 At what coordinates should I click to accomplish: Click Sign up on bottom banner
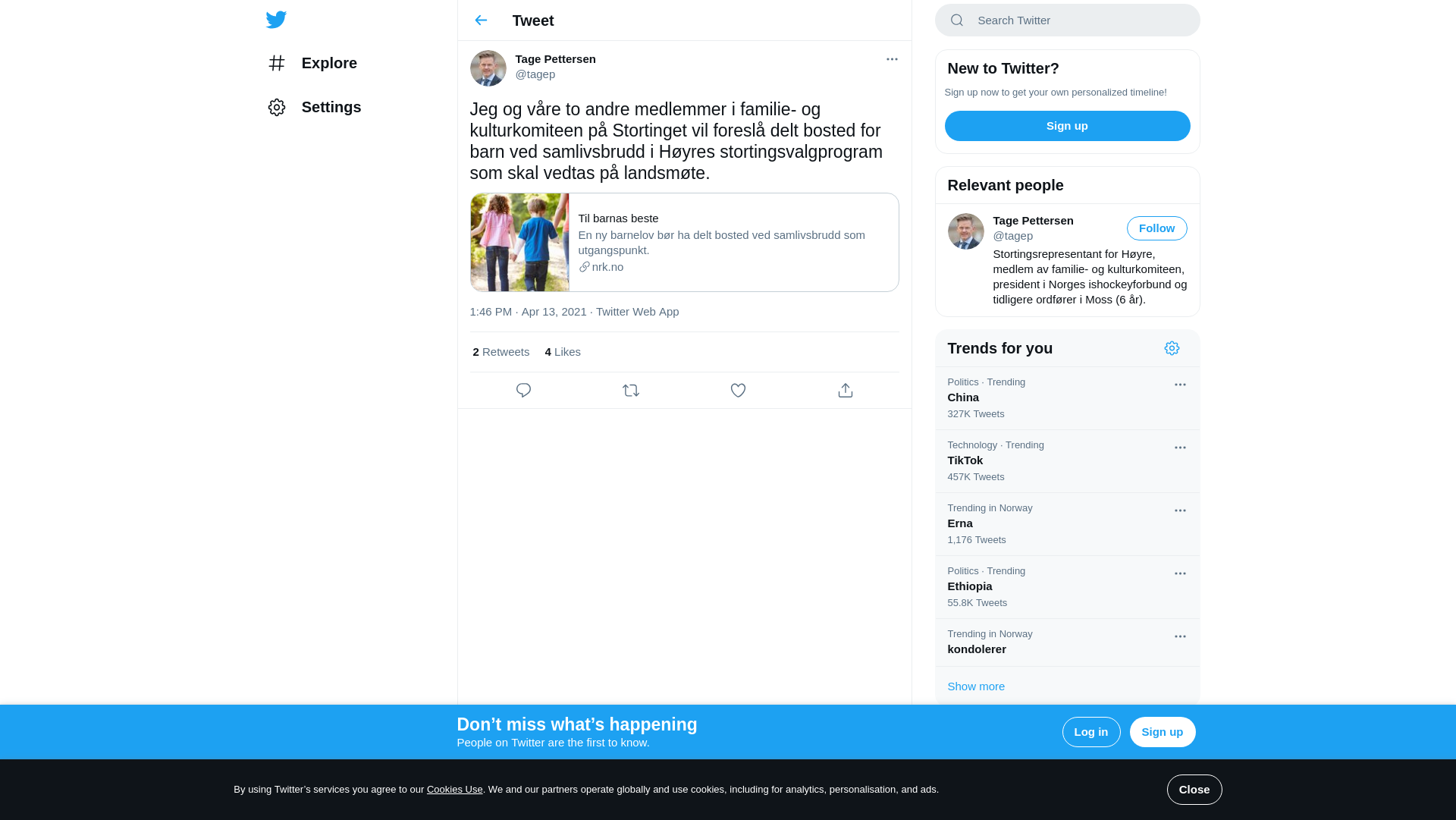pyautogui.click(x=1162, y=732)
